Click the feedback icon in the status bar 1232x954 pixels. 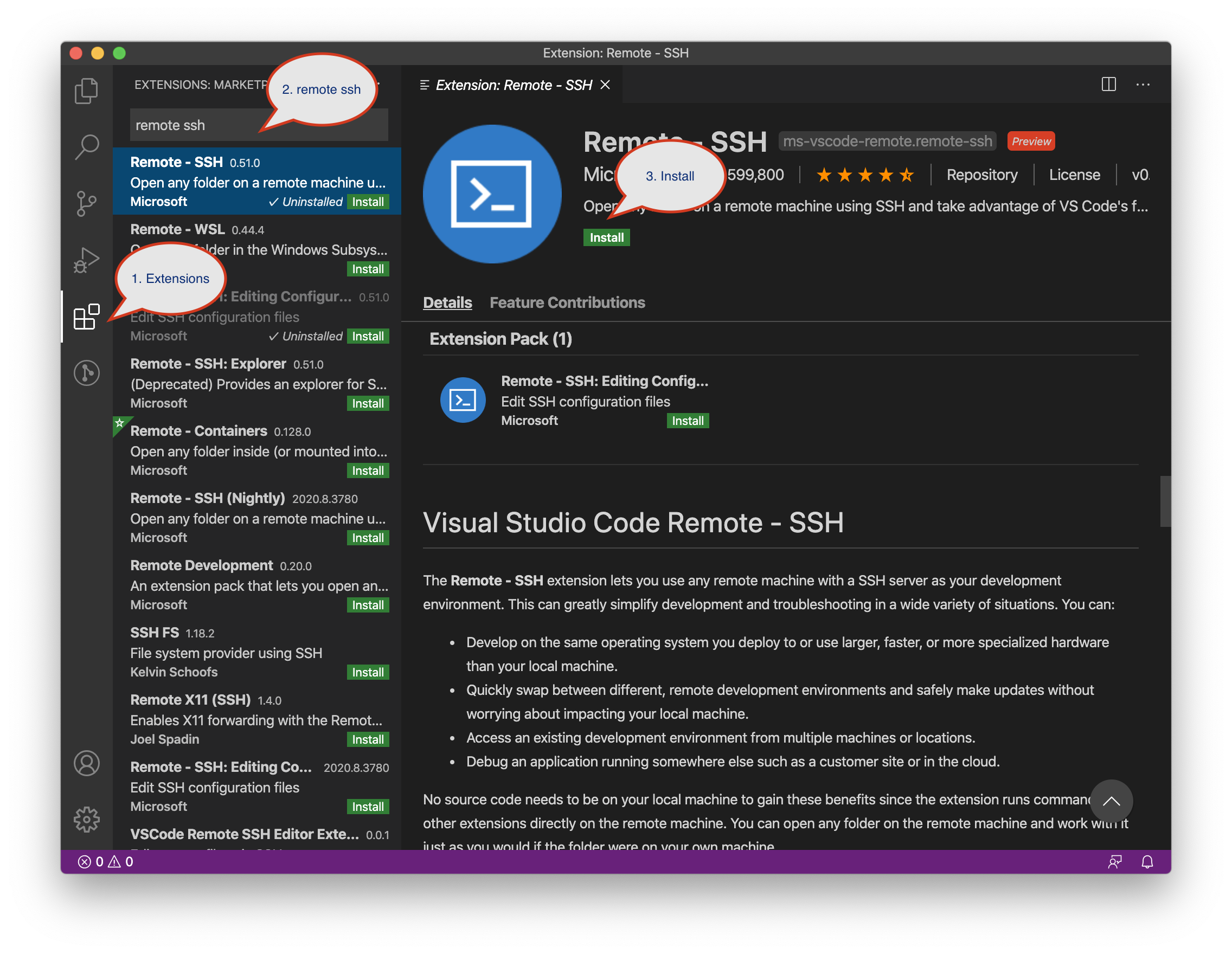pyautogui.click(x=1115, y=861)
